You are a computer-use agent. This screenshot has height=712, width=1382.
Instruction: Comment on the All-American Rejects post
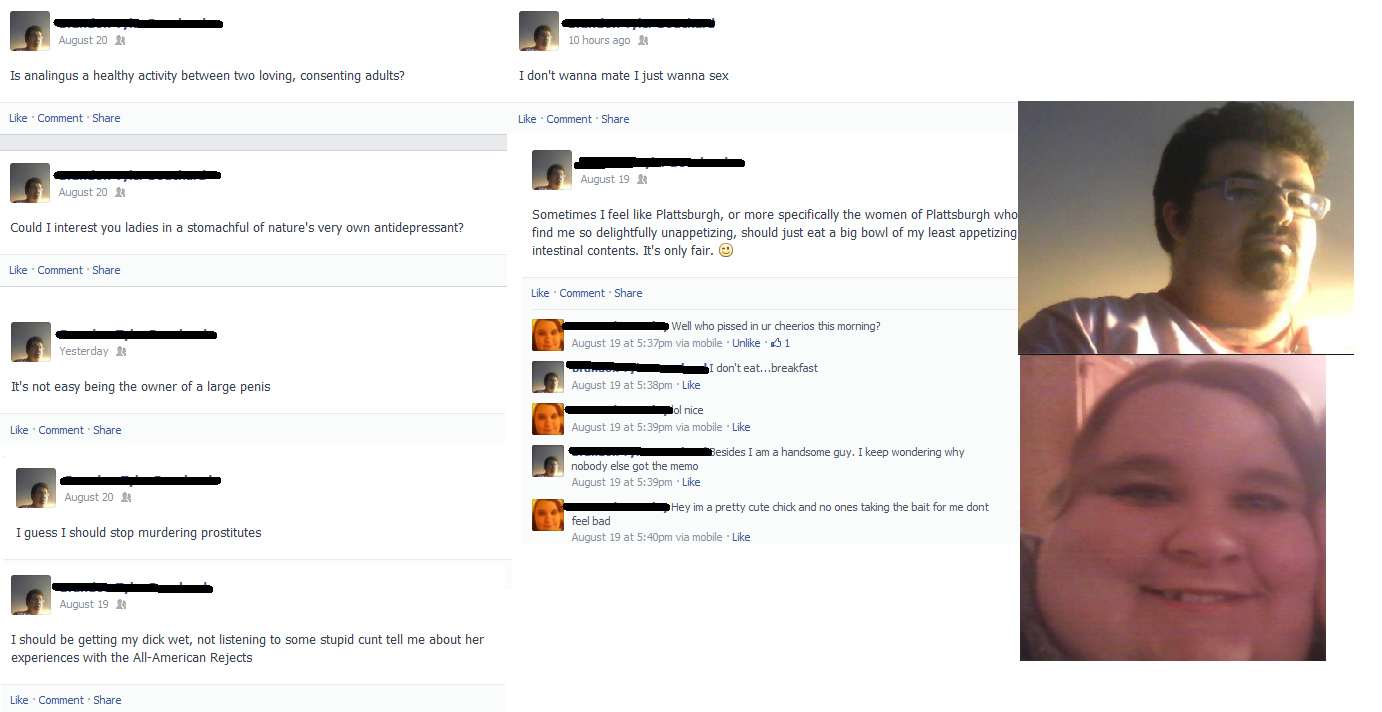tap(61, 700)
